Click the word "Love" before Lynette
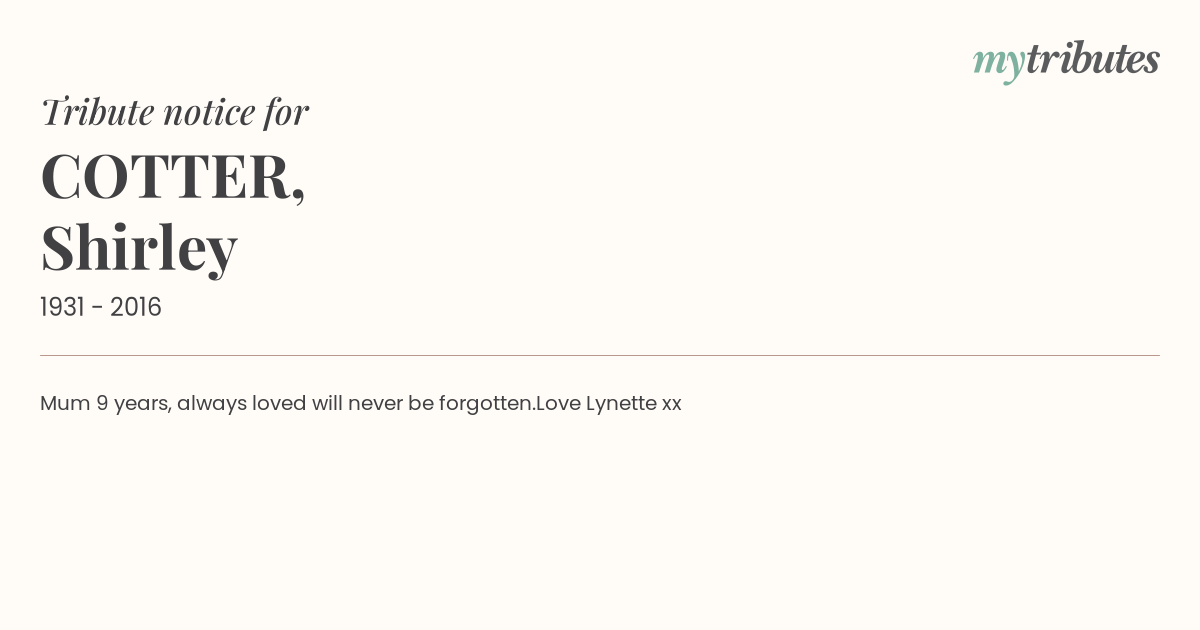This screenshot has width=1200, height=630. [558, 403]
